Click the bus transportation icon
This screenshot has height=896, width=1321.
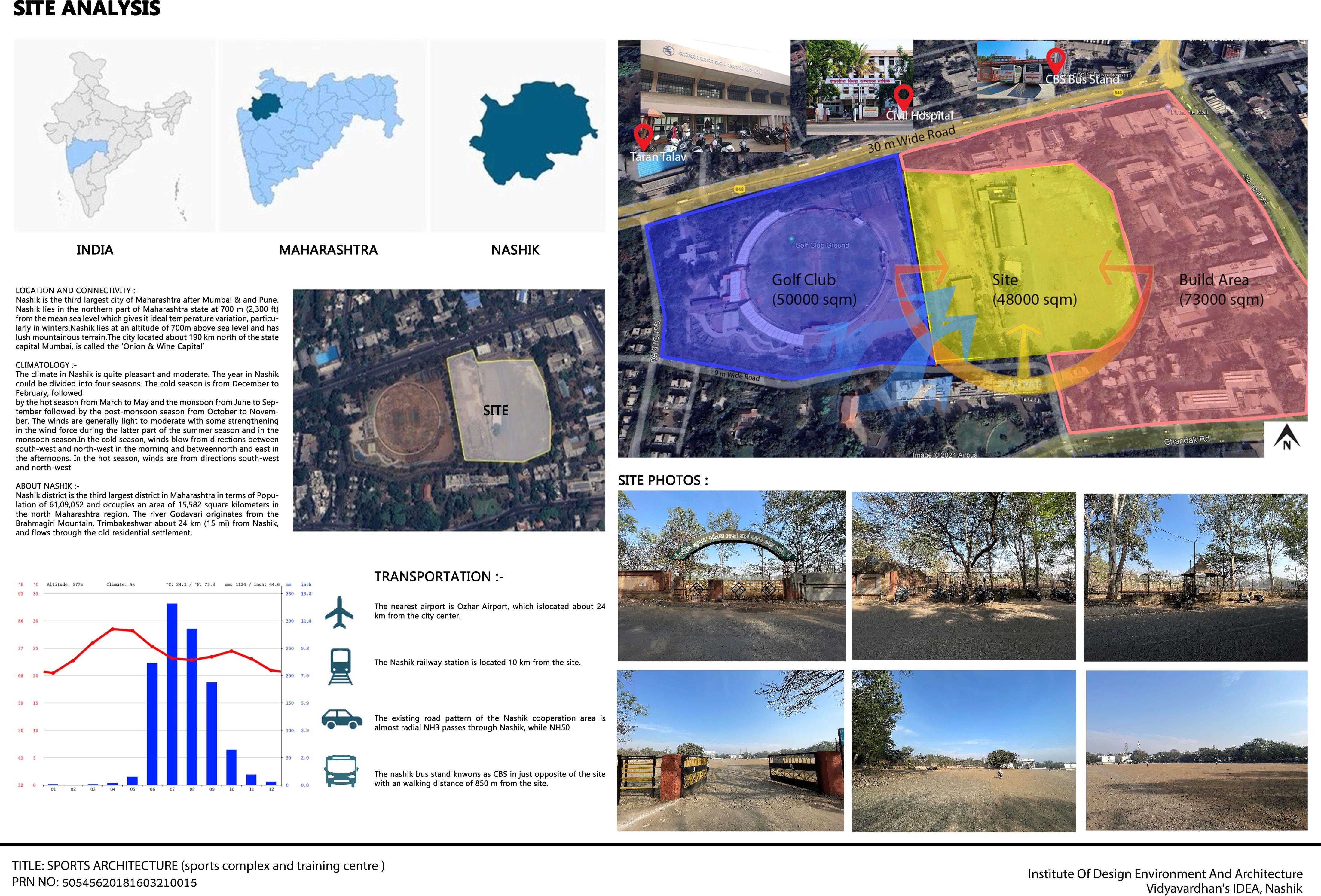(x=341, y=771)
